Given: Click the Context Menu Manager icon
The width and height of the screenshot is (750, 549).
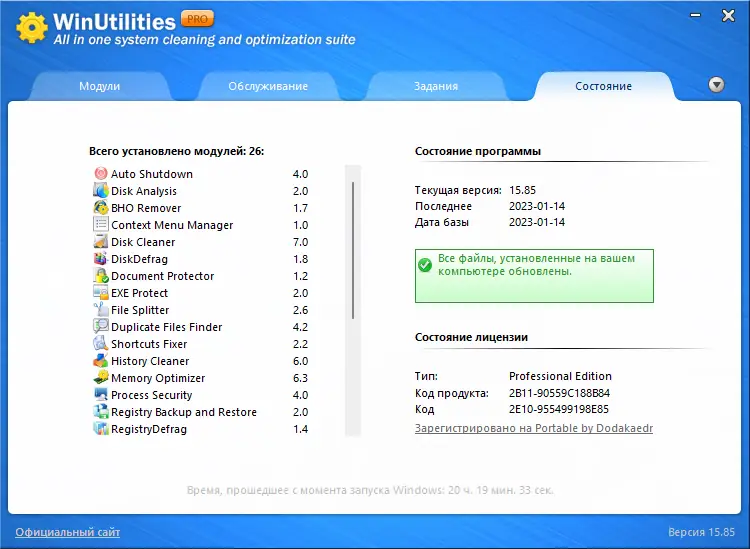Looking at the screenshot, I should pyautogui.click(x=100, y=224).
